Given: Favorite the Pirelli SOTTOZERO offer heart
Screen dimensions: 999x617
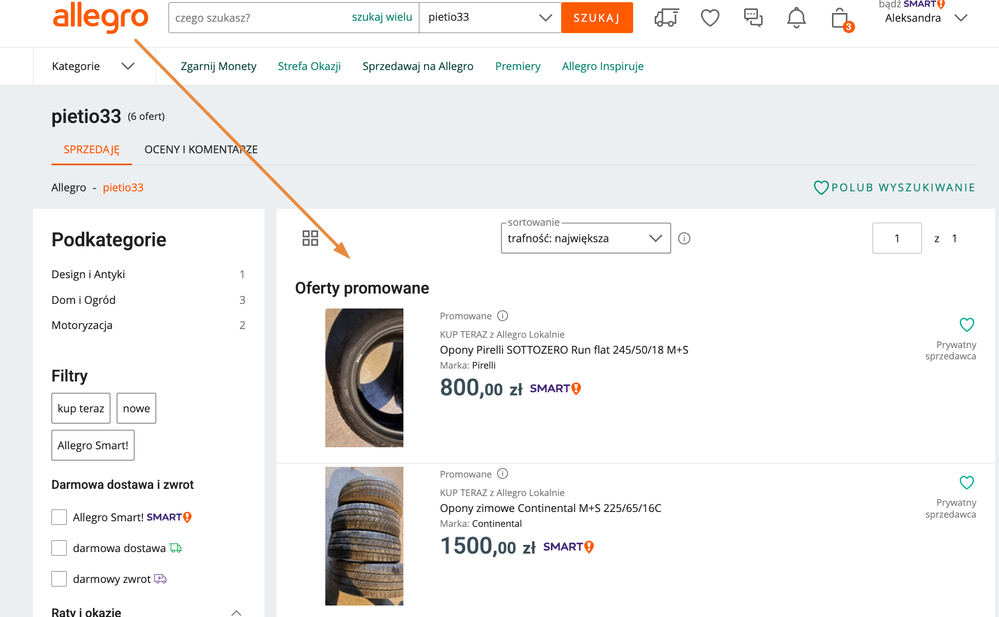Looking at the screenshot, I should [x=967, y=324].
